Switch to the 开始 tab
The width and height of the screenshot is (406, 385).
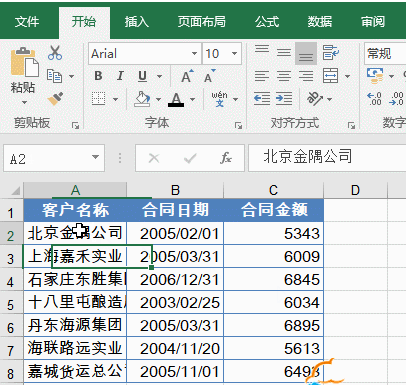coord(84,22)
